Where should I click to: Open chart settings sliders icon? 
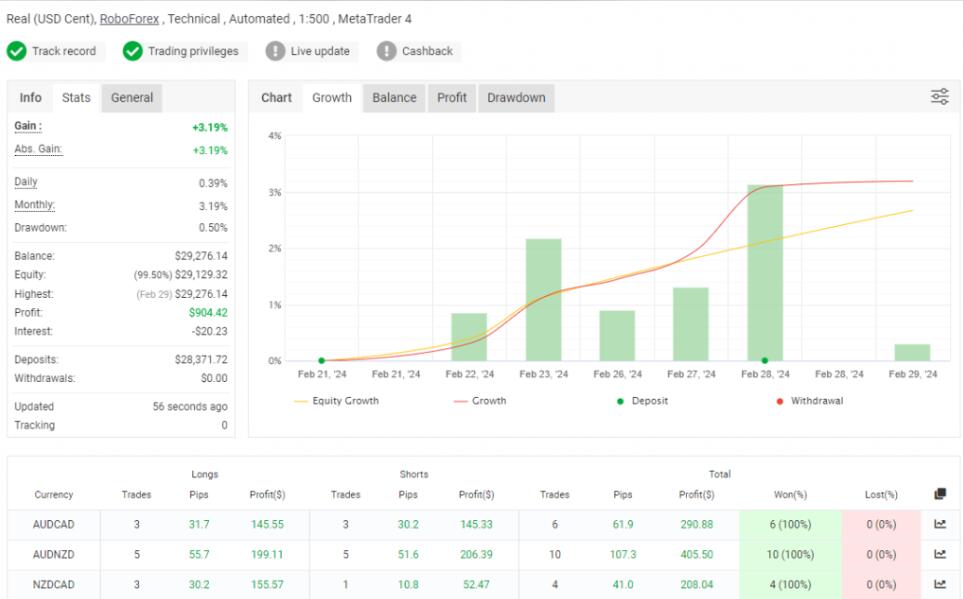(939, 97)
